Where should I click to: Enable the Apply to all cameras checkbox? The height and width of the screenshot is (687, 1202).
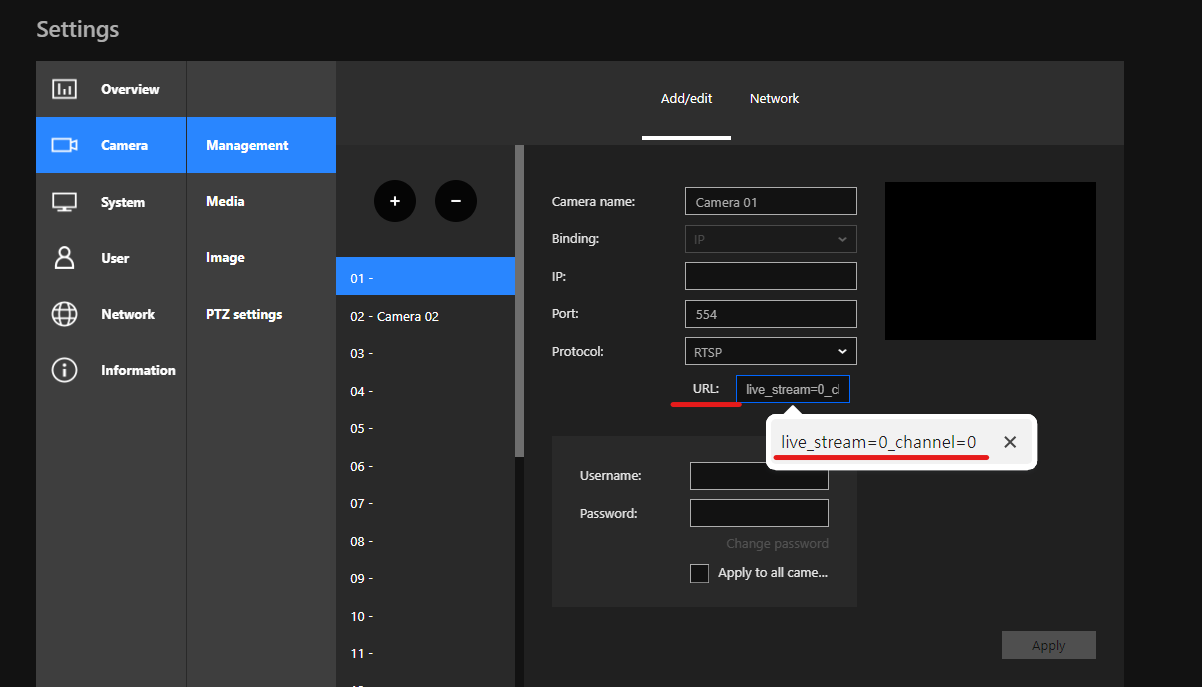pos(699,572)
